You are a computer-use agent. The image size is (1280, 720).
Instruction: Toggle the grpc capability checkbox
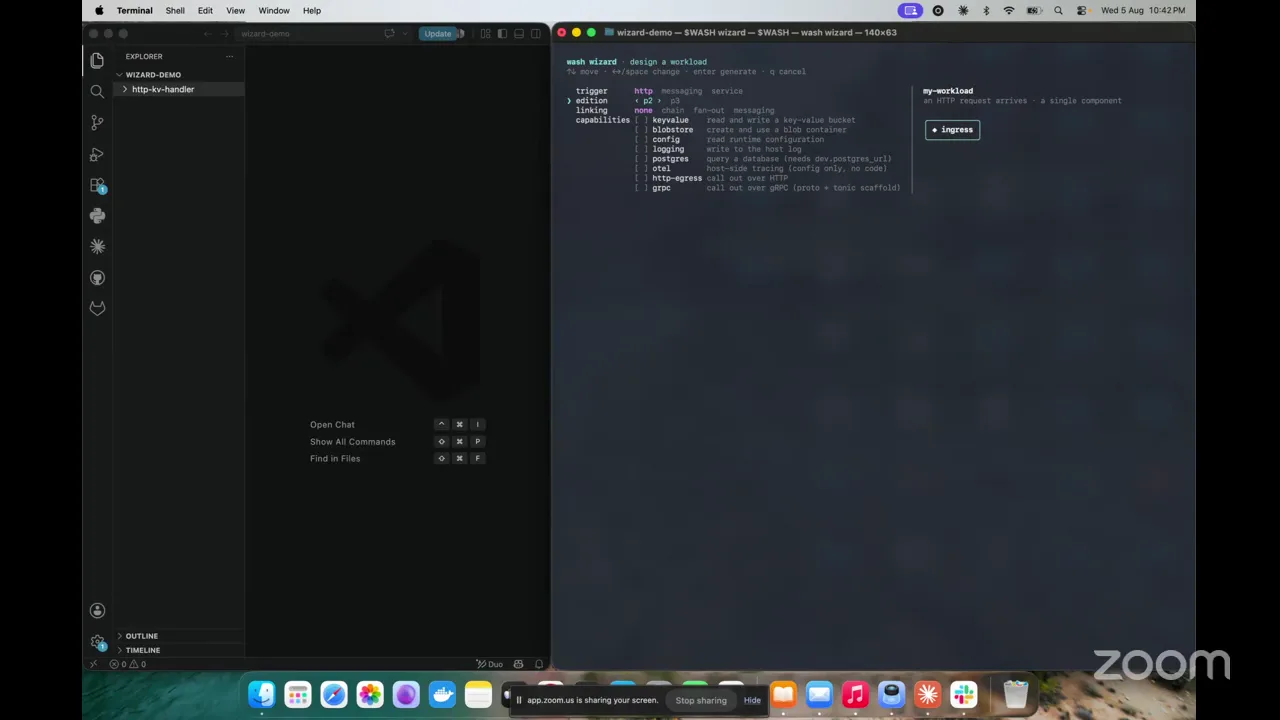point(641,188)
